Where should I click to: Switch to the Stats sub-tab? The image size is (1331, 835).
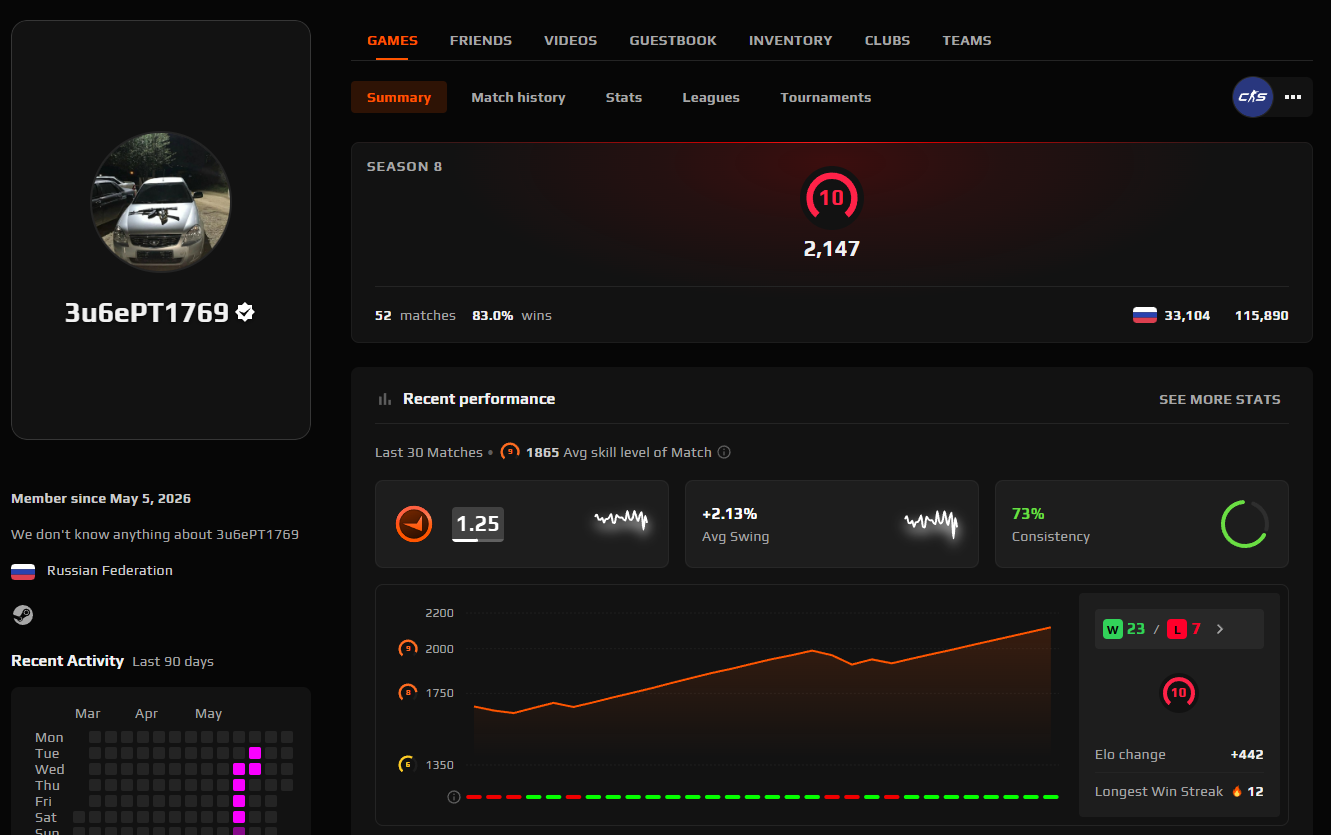click(x=624, y=97)
